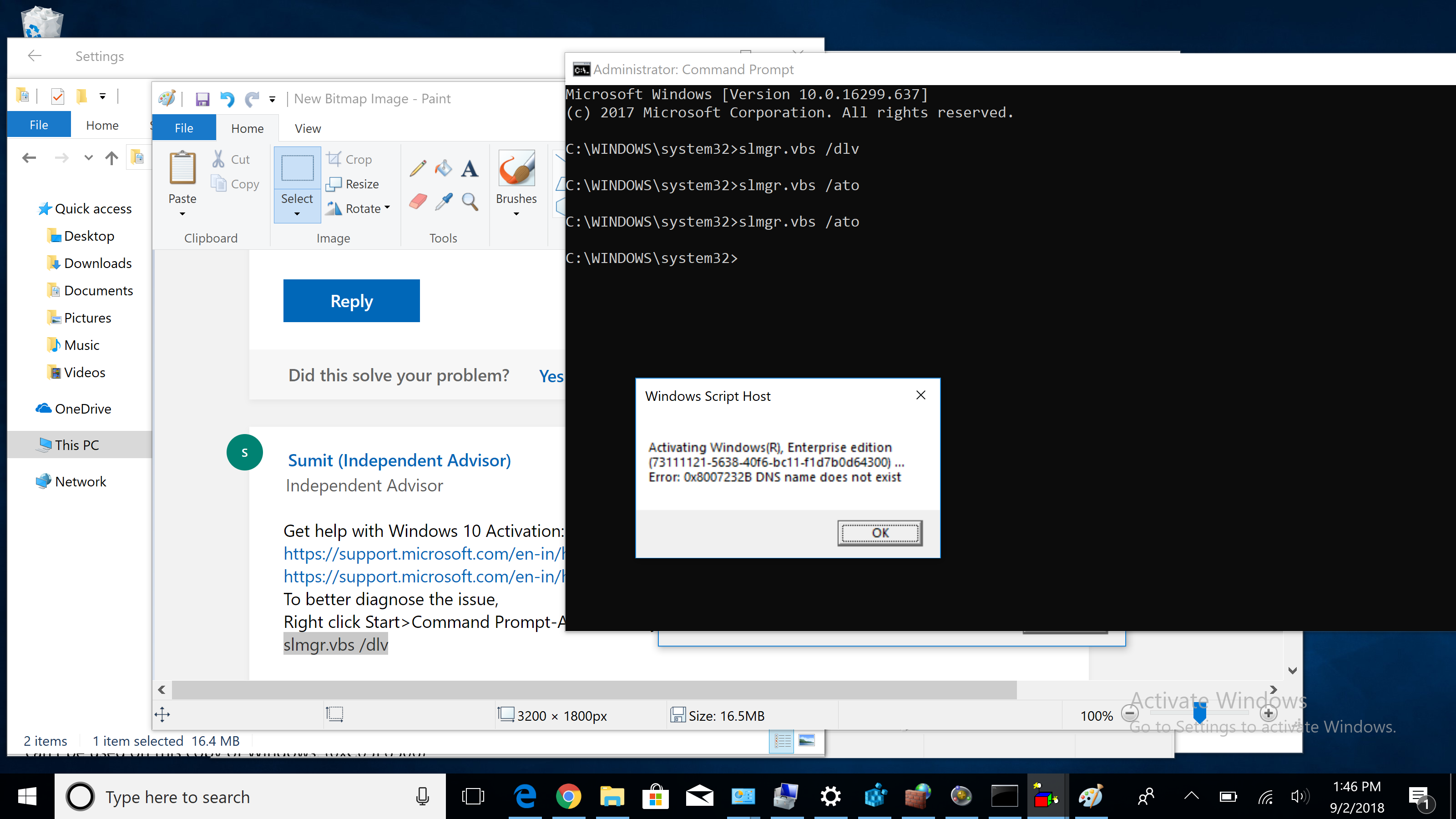Open Pictures folder in navigation pane
The height and width of the screenshot is (819, 1456).
[79, 318]
